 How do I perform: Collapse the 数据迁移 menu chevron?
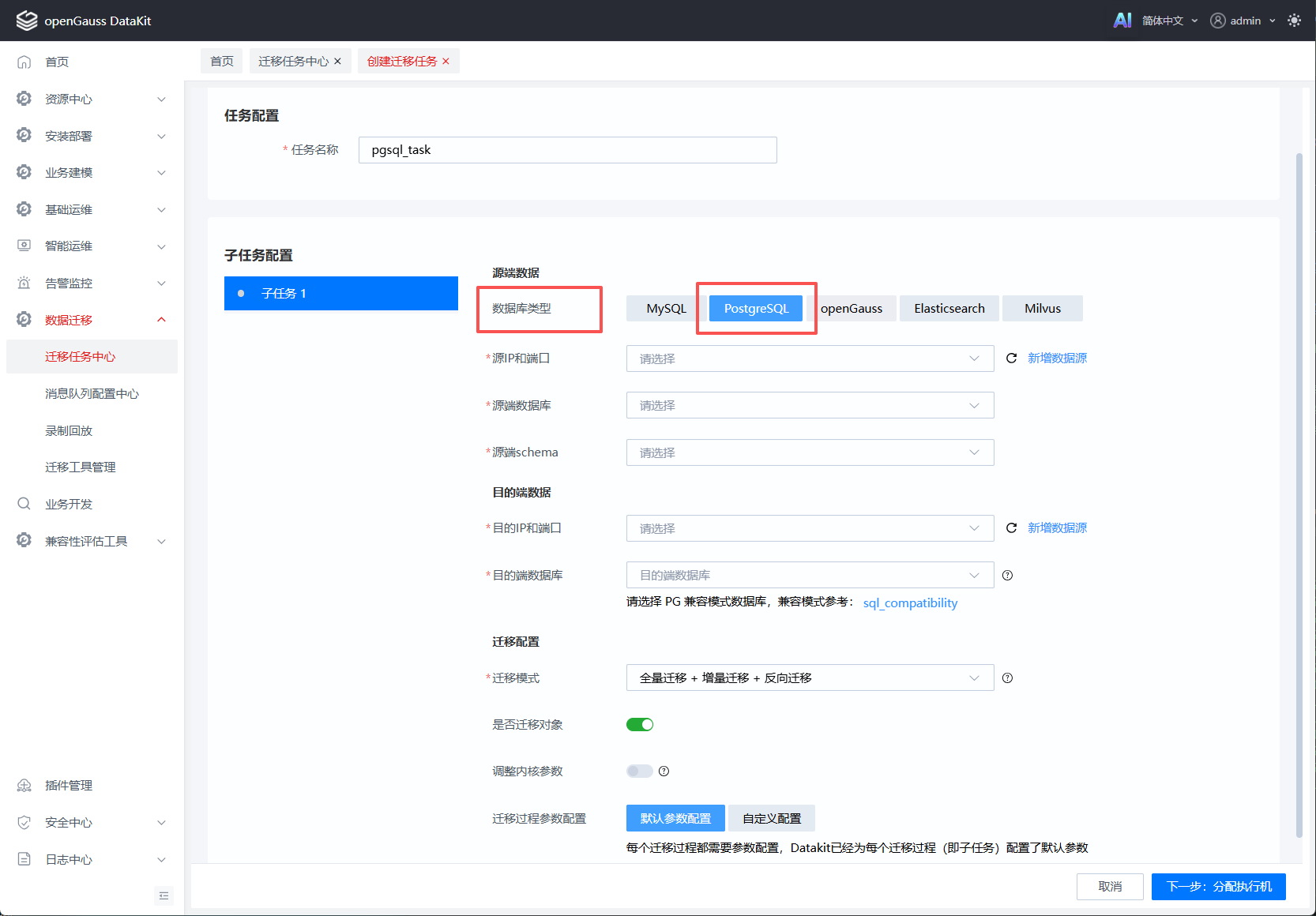coord(161,320)
